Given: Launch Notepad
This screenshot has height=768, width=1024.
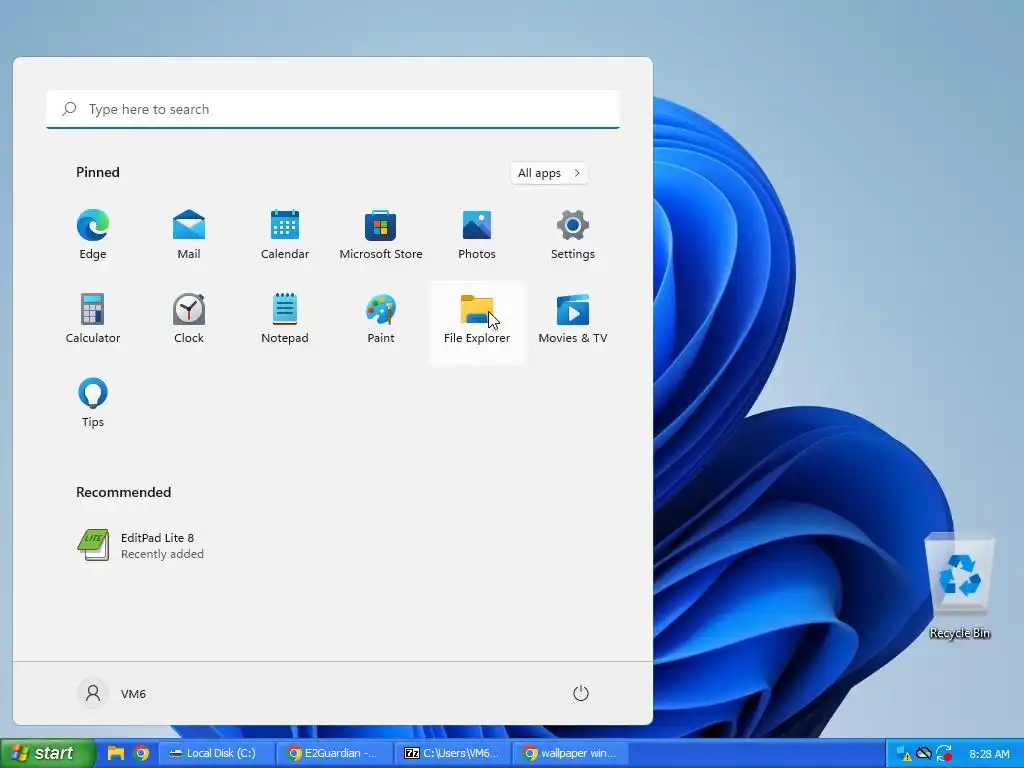Looking at the screenshot, I should tap(285, 319).
